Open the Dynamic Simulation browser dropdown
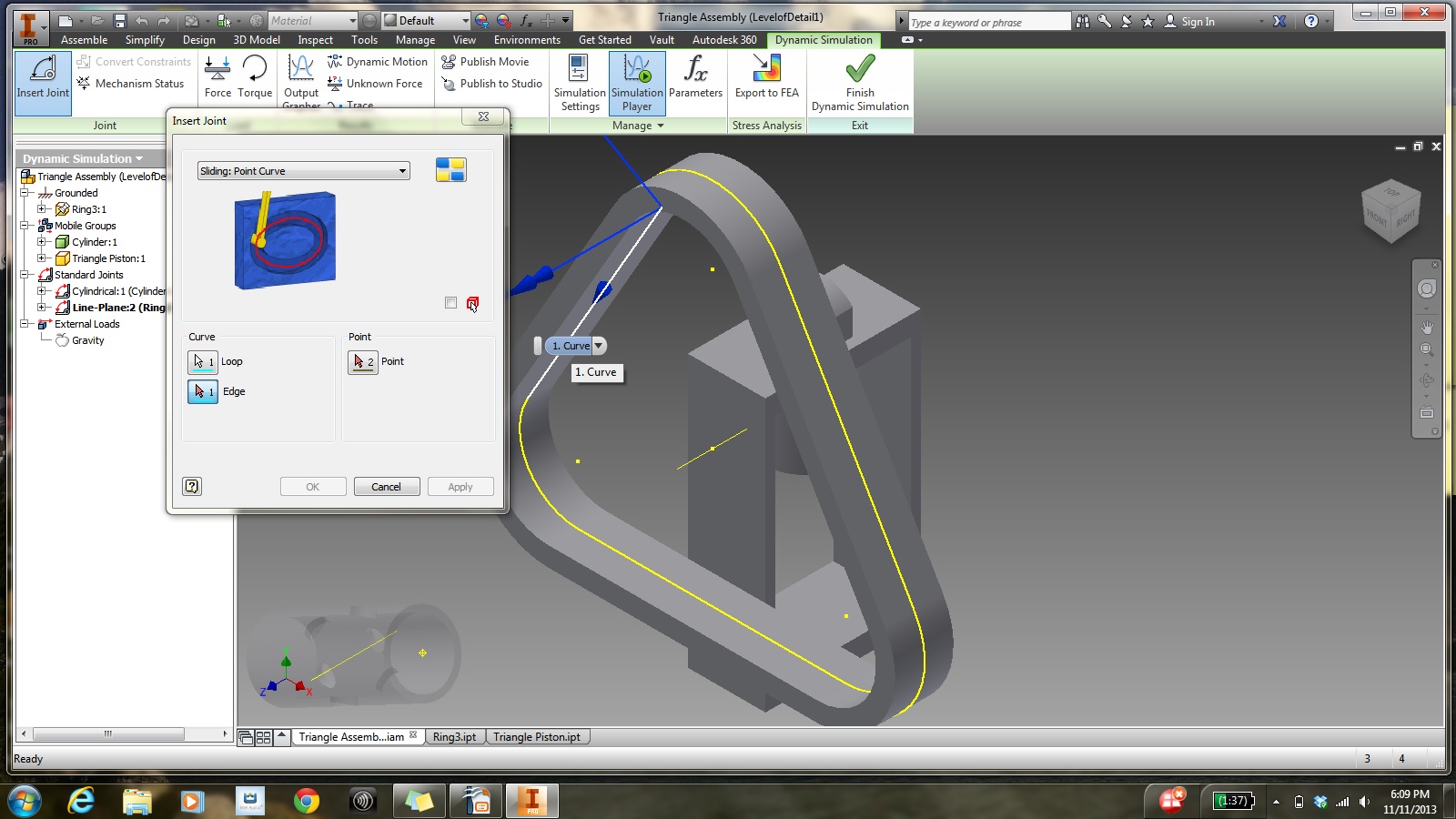Viewport: 1456px width, 819px height. (83, 158)
